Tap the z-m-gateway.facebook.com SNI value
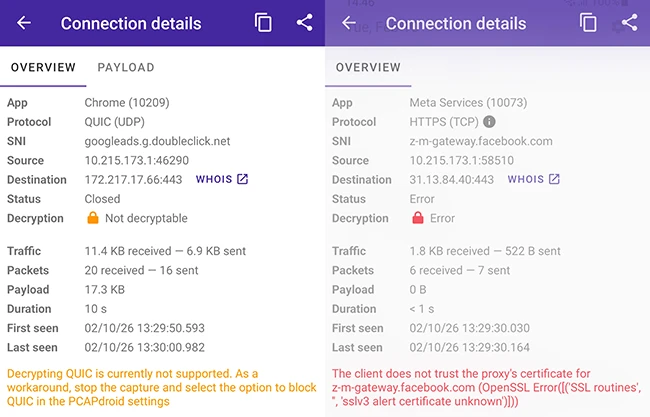 [481, 141]
